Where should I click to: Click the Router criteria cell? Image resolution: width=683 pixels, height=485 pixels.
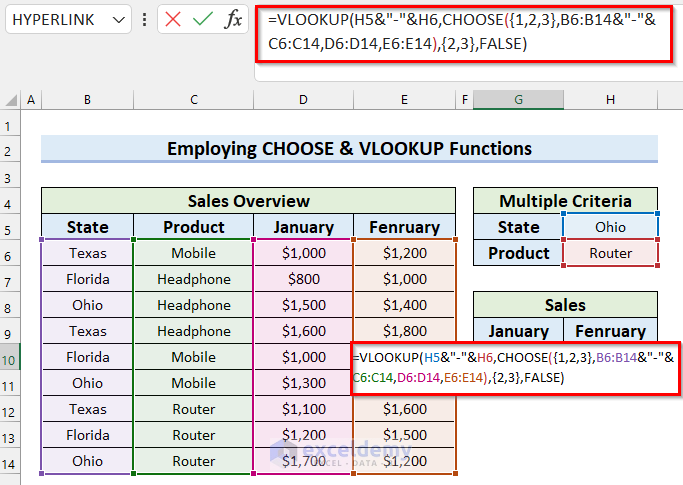point(610,253)
